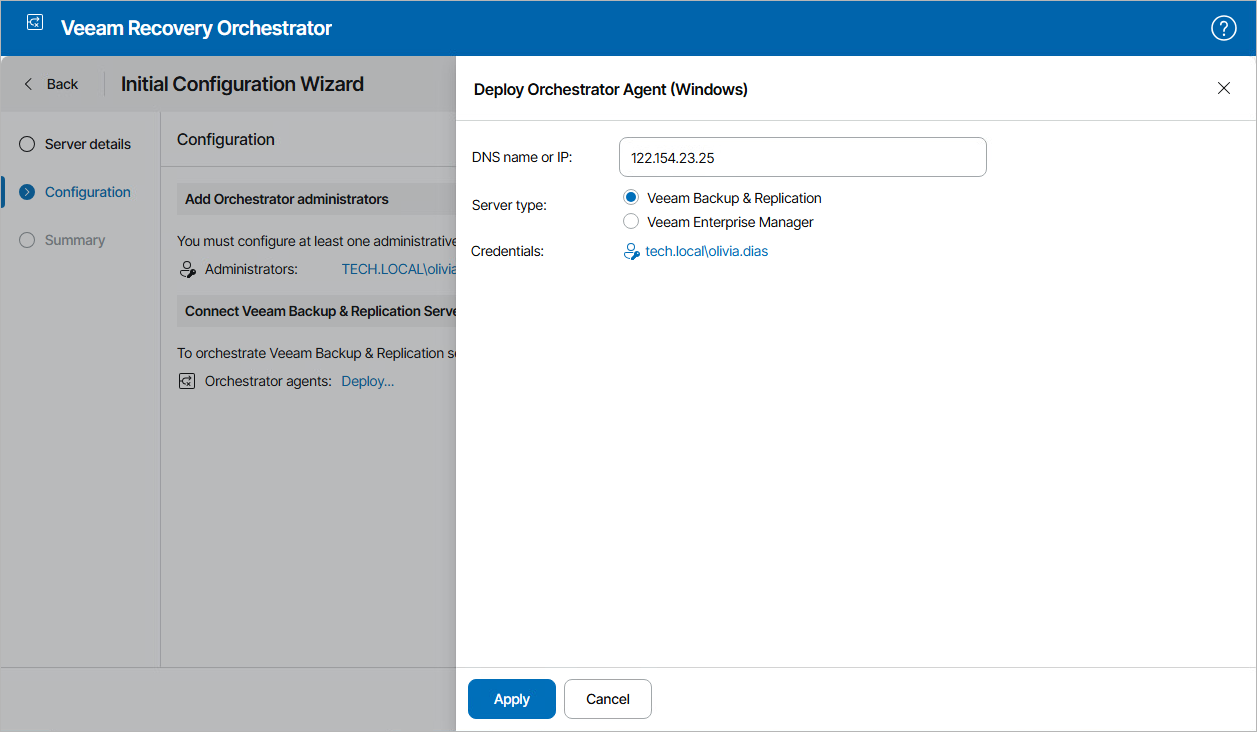Select the Veeam Enterprise Manager server type

[631, 221]
